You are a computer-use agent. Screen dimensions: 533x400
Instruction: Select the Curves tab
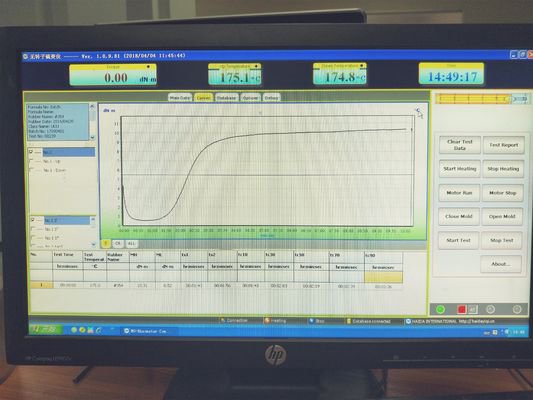(203, 98)
